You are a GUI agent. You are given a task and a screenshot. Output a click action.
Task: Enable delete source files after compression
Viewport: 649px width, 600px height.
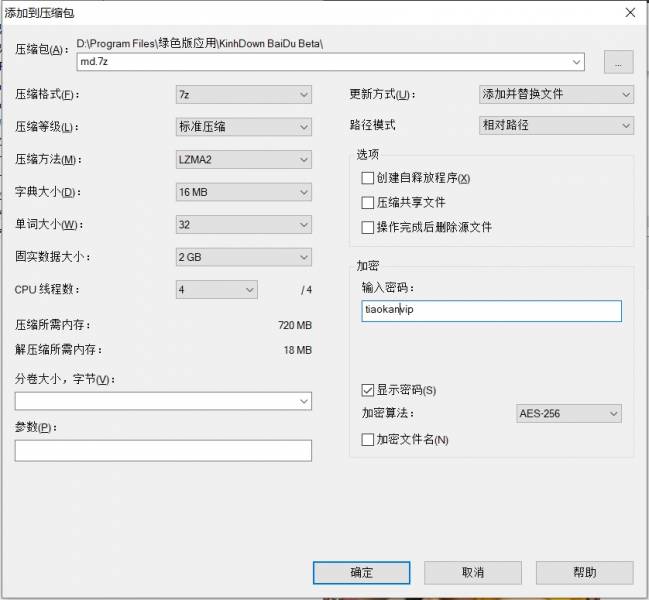368,227
